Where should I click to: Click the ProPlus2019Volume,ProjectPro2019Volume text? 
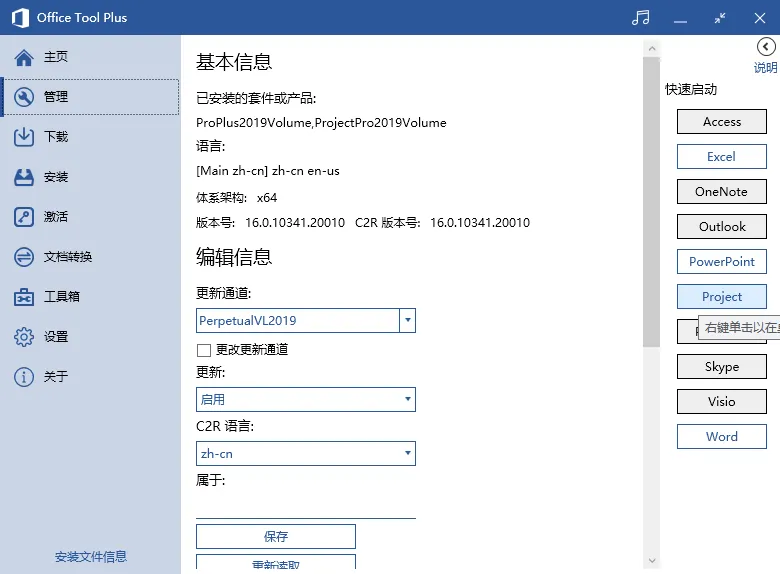[x=321, y=123]
